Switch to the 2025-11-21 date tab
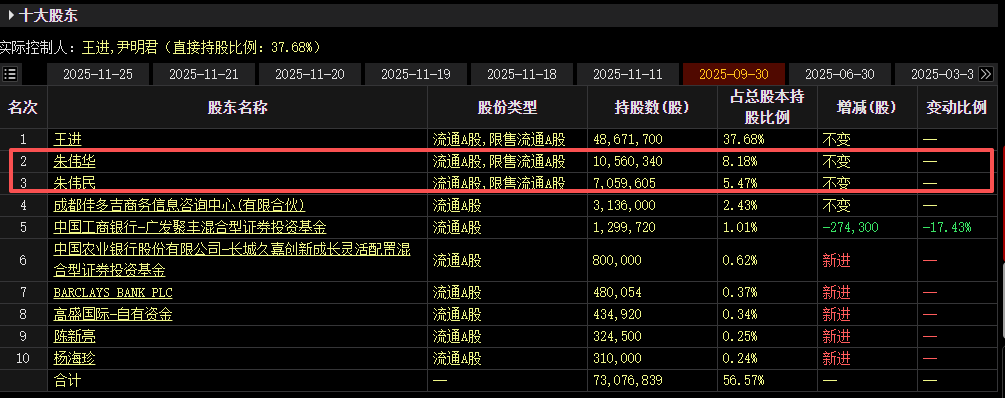This screenshot has height=398, width=1005. [204, 74]
